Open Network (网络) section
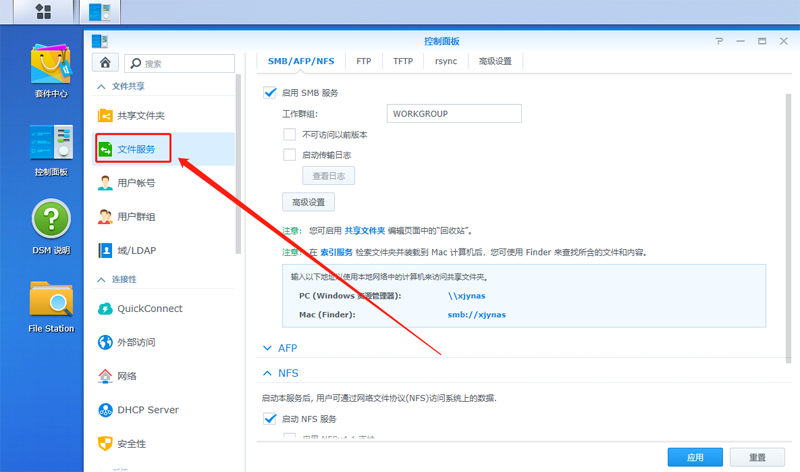The height and width of the screenshot is (472, 800). (x=163, y=376)
